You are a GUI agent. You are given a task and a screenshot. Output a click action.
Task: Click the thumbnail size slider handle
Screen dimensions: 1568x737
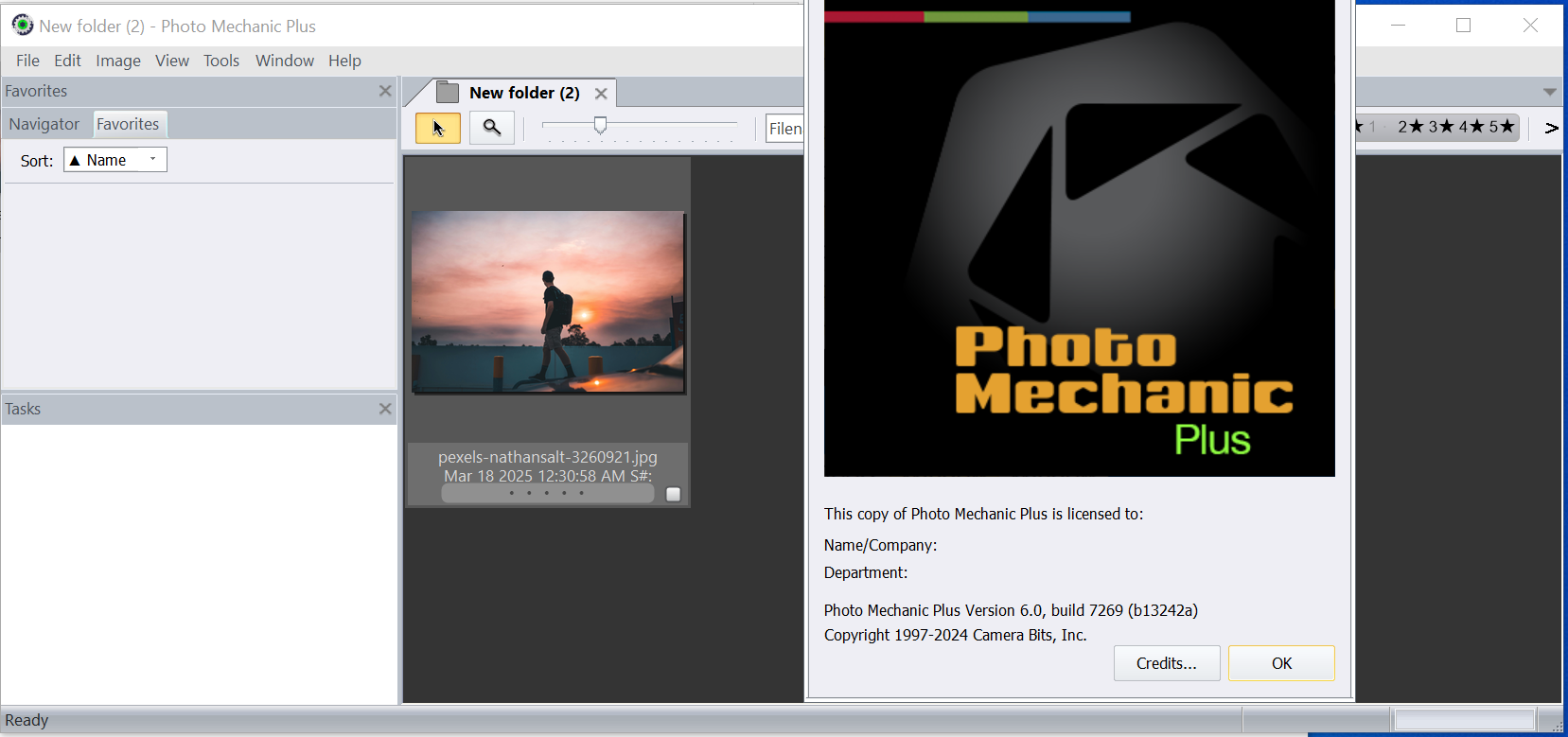pos(600,125)
